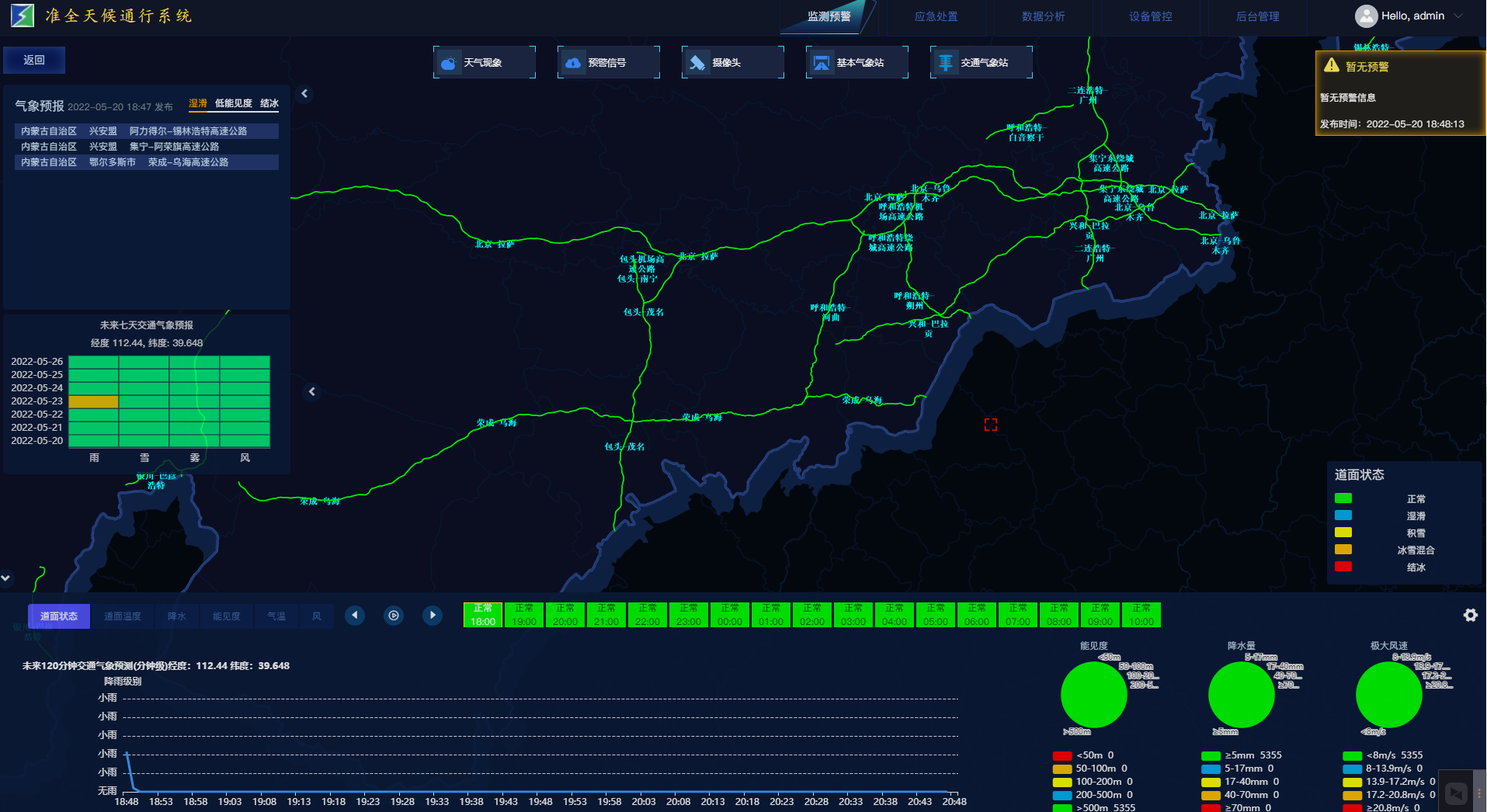The width and height of the screenshot is (1487, 812).
Task: Click the admin user avatar
Action: 1366,16
